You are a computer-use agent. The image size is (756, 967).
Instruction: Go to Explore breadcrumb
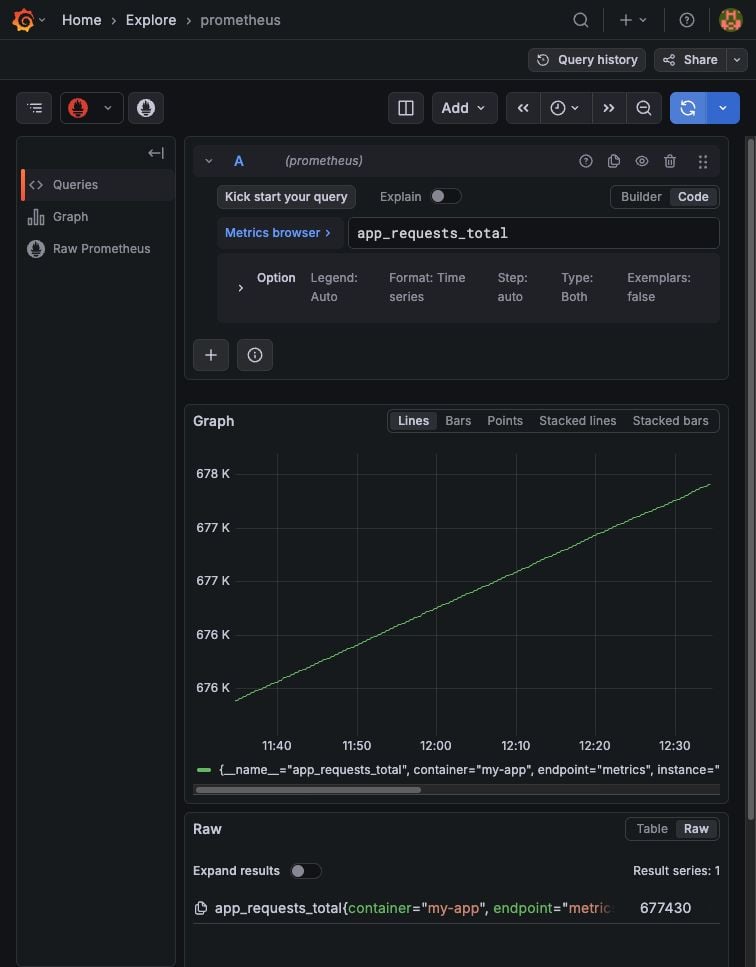tap(151, 20)
